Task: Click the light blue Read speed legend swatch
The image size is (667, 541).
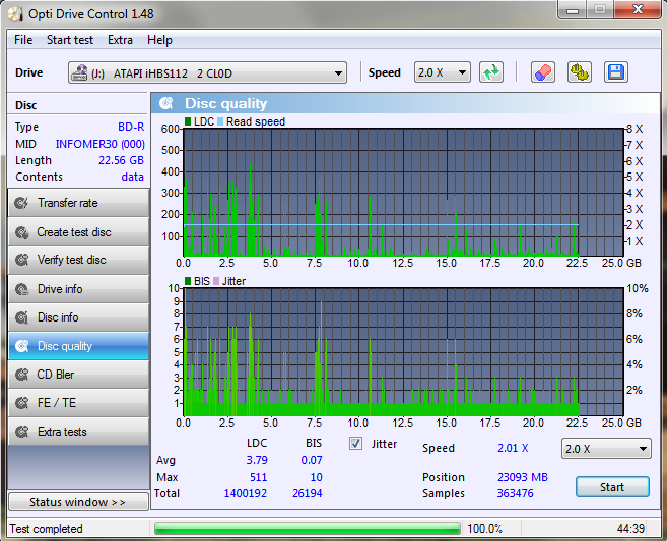Action: pyautogui.click(x=220, y=122)
